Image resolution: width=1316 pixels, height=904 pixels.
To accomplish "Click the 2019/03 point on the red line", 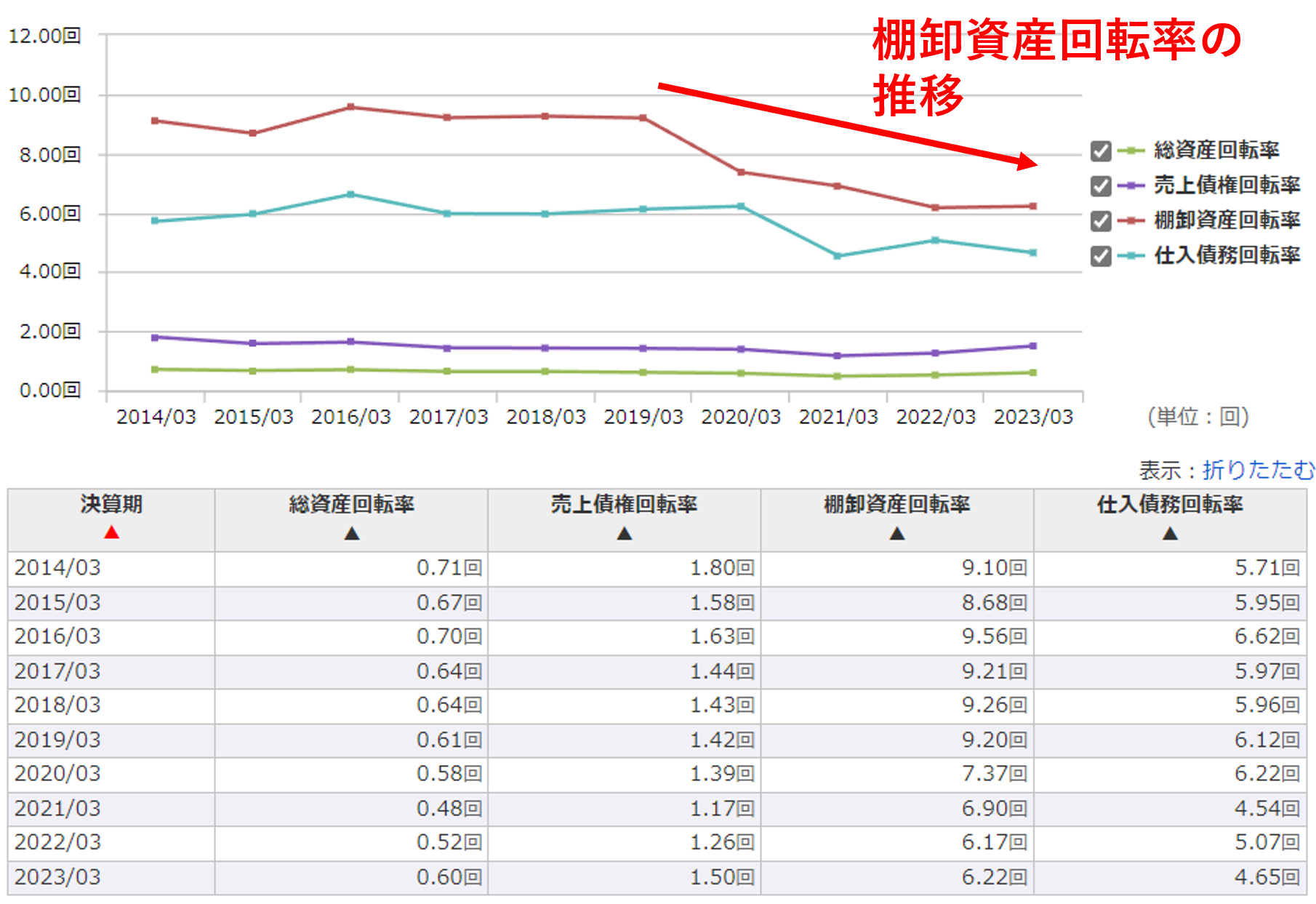I will coord(643,118).
